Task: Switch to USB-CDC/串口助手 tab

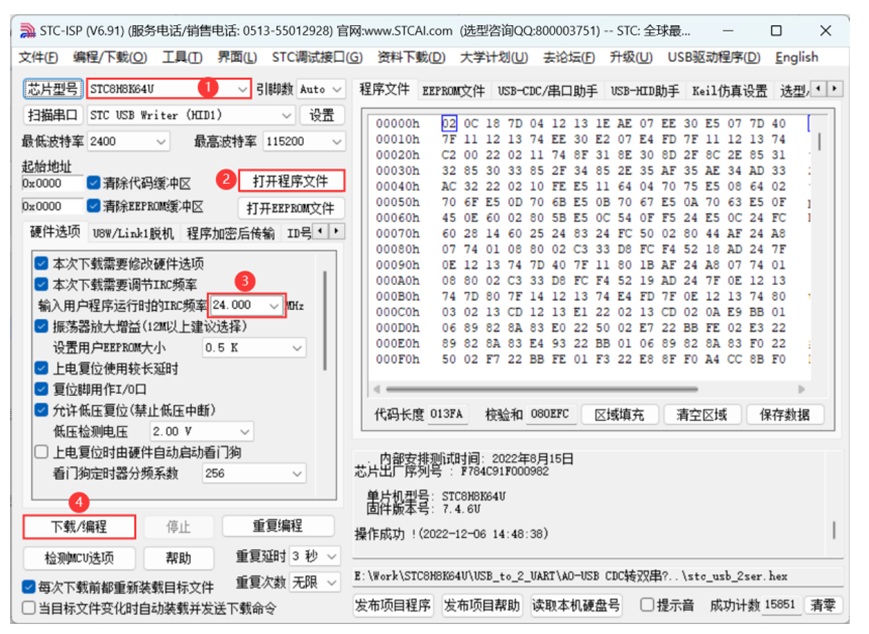Action: tap(548, 91)
